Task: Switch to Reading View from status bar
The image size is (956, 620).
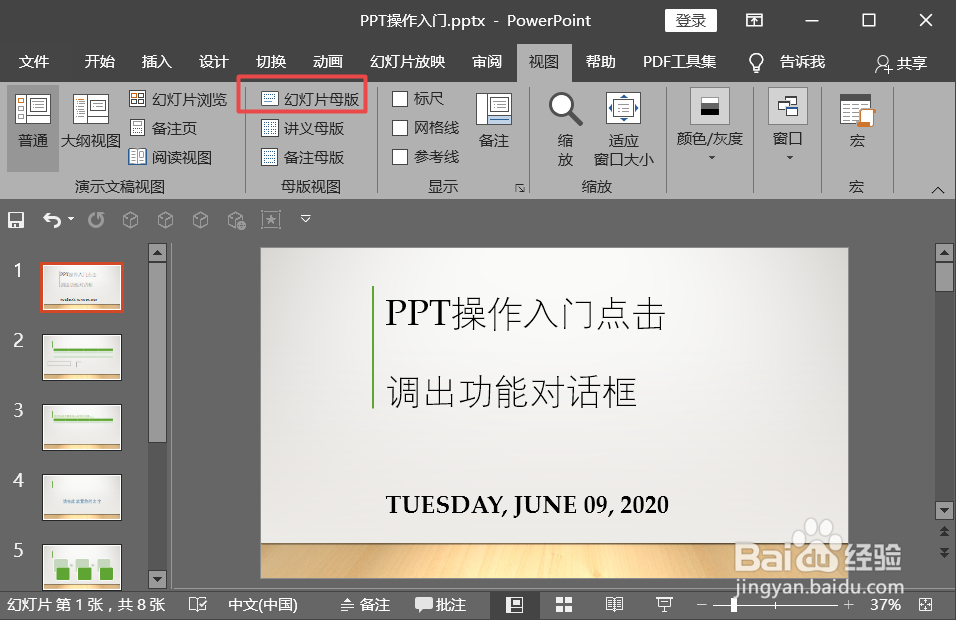Action: (614, 604)
